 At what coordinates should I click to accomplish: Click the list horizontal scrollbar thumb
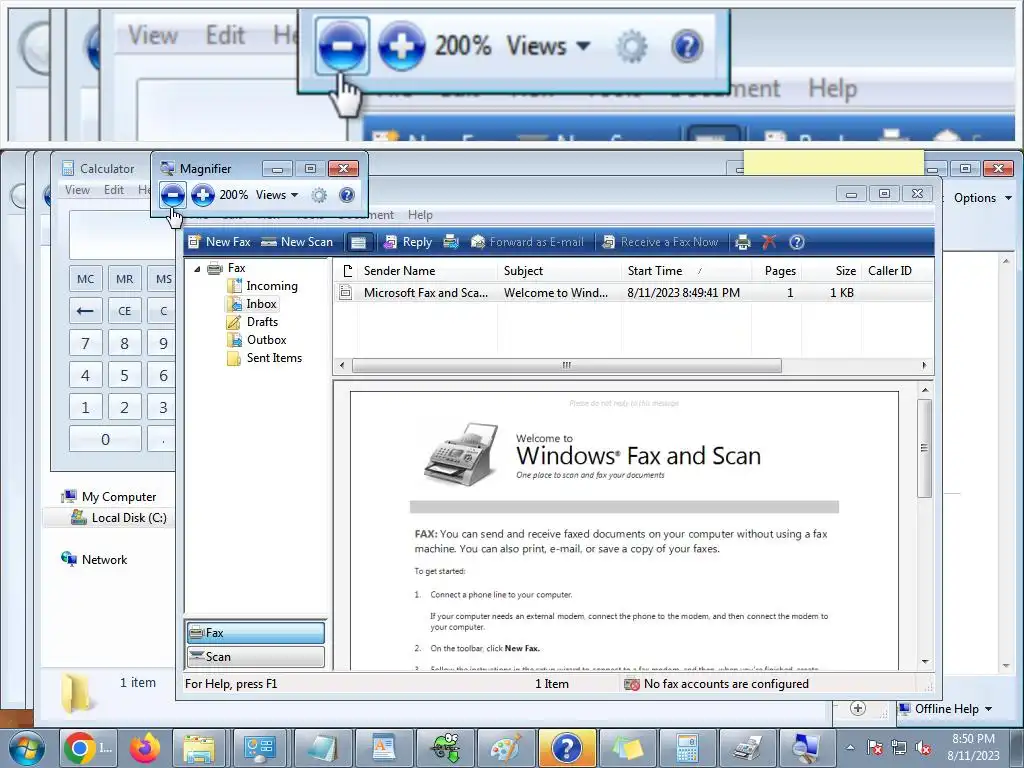click(x=567, y=365)
